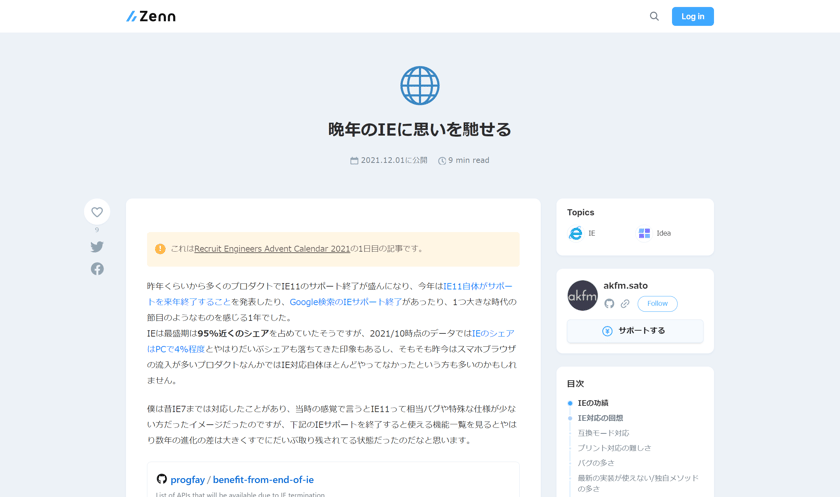Click the 目次 heading
840x497 pixels.
coord(575,384)
